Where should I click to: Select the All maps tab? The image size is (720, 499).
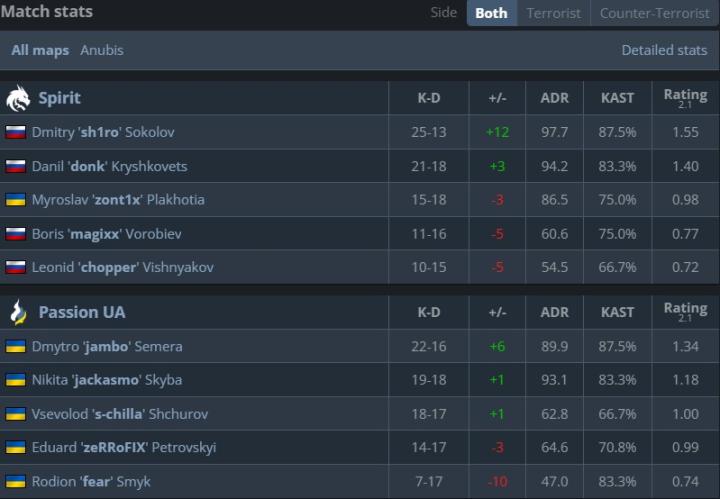click(40, 50)
